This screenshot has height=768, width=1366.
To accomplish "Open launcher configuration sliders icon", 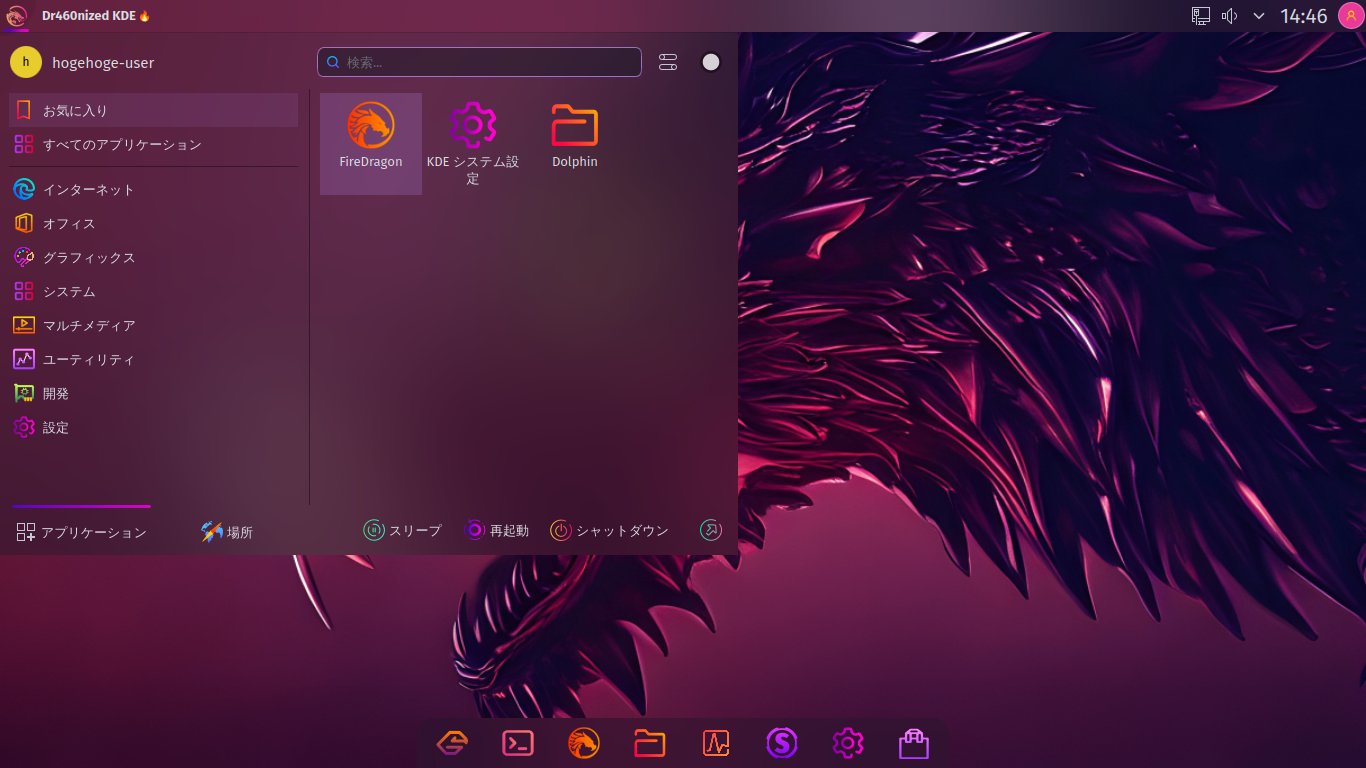I will pyautogui.click(x=668, y=62).
